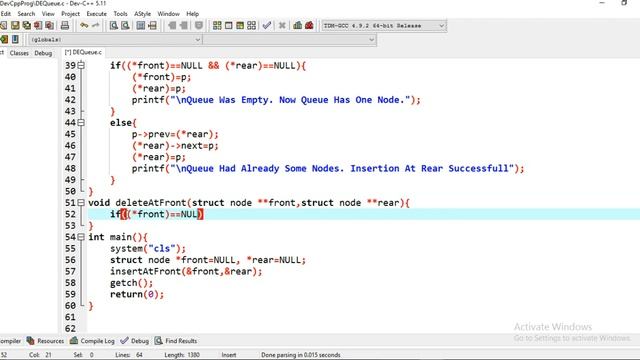Open the Resources bottom tab

click(45, 340)
